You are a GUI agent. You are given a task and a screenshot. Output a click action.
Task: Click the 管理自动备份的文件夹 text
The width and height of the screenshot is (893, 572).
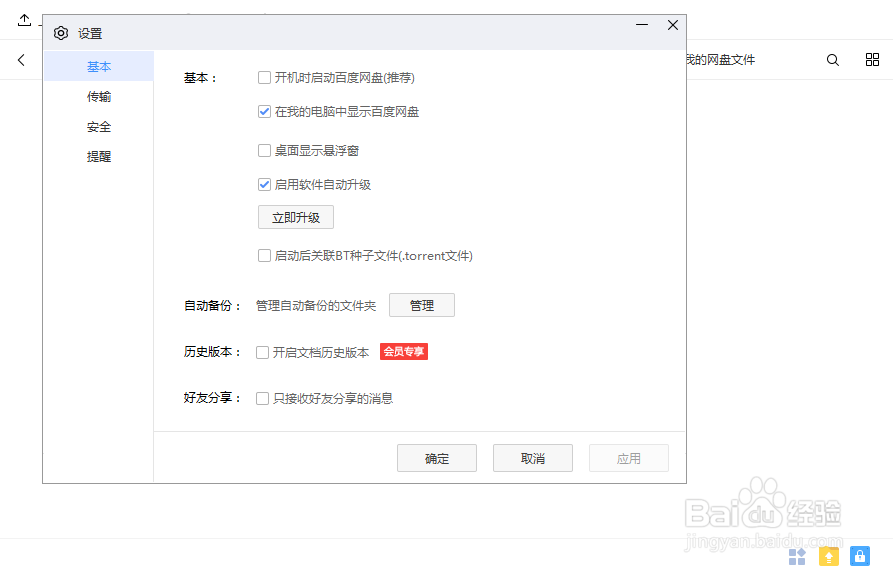pos(316,306)
